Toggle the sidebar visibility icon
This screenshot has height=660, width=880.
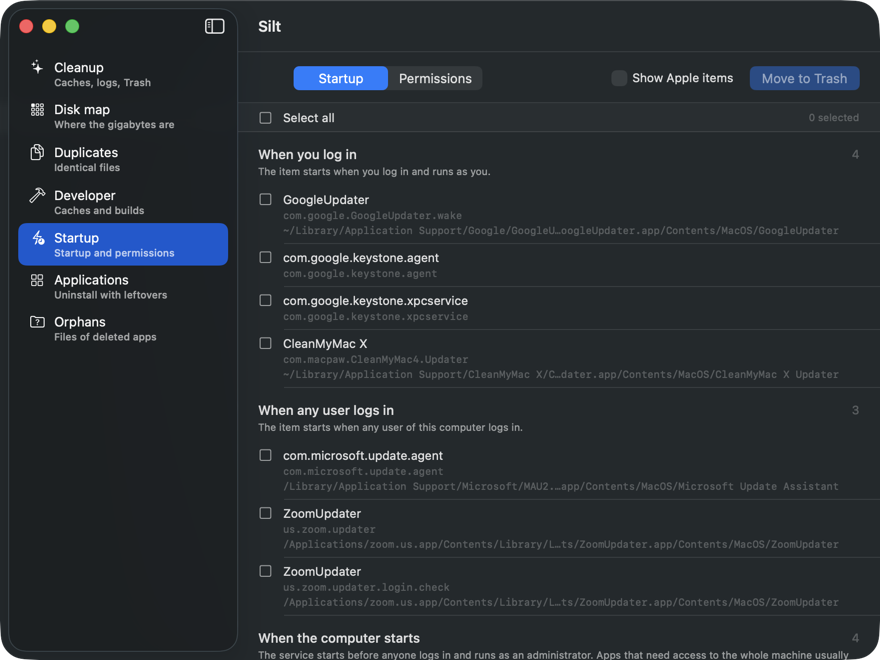coord(214,26)
